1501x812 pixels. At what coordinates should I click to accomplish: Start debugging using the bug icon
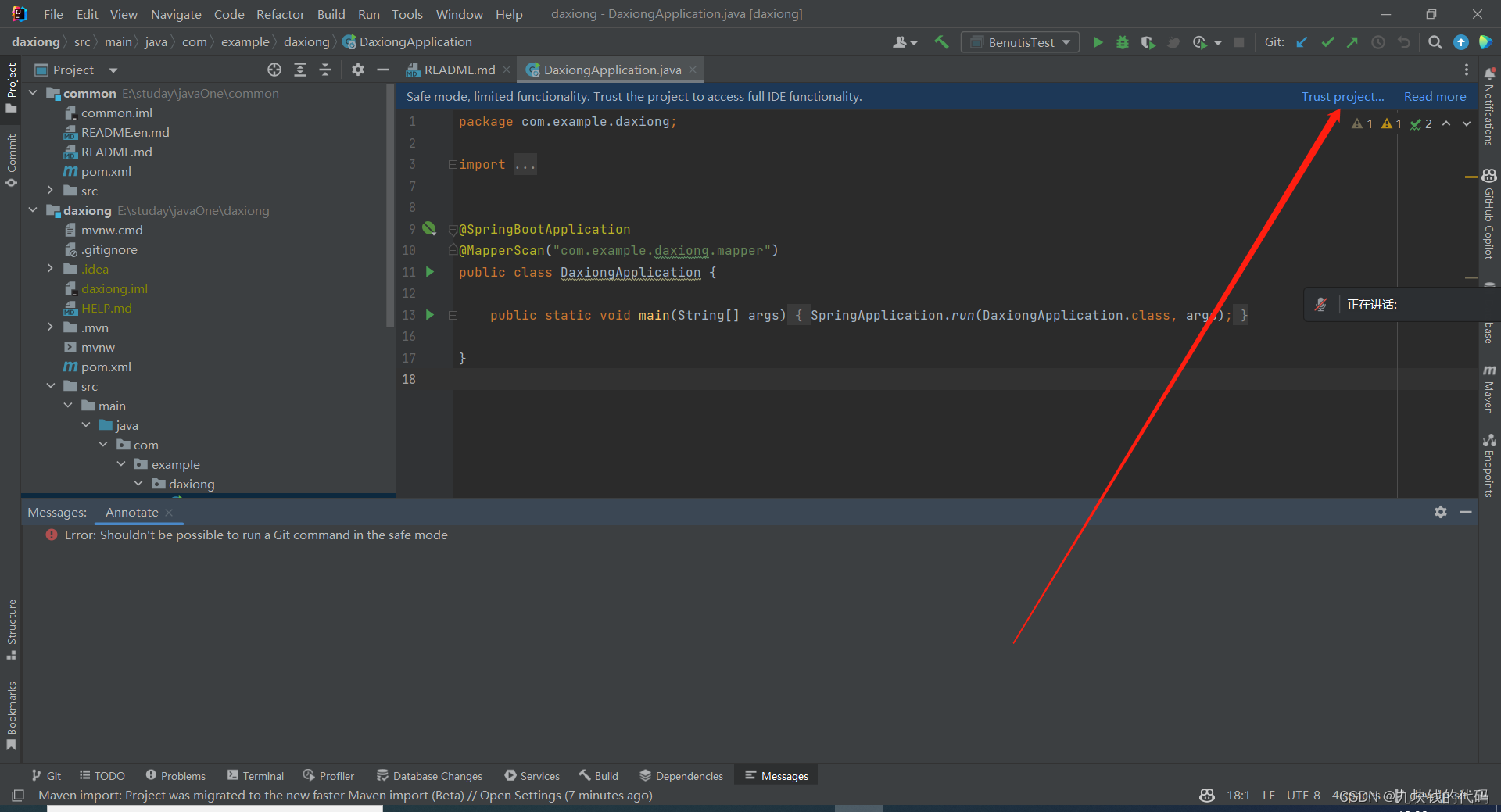tap(1123, 42)
